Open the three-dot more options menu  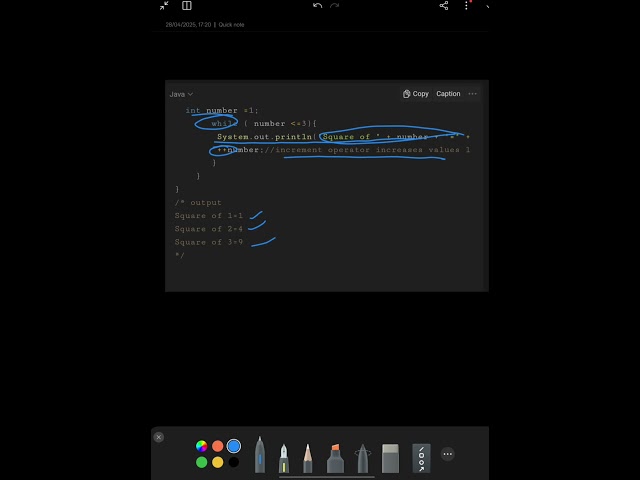[467, 6]
